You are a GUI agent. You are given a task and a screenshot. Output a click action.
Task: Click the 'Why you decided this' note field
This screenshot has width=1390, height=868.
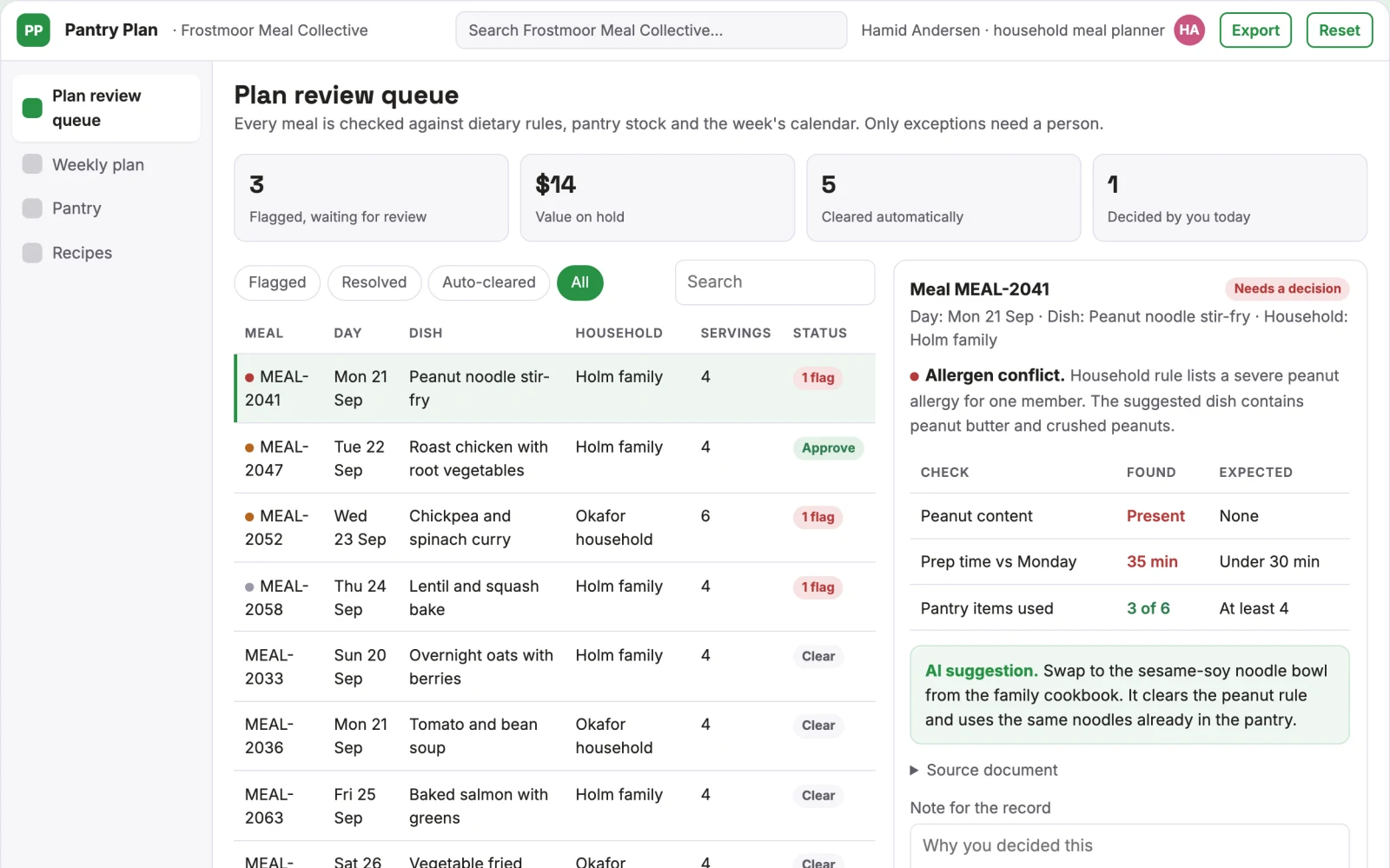click(x=1129, y=845)
